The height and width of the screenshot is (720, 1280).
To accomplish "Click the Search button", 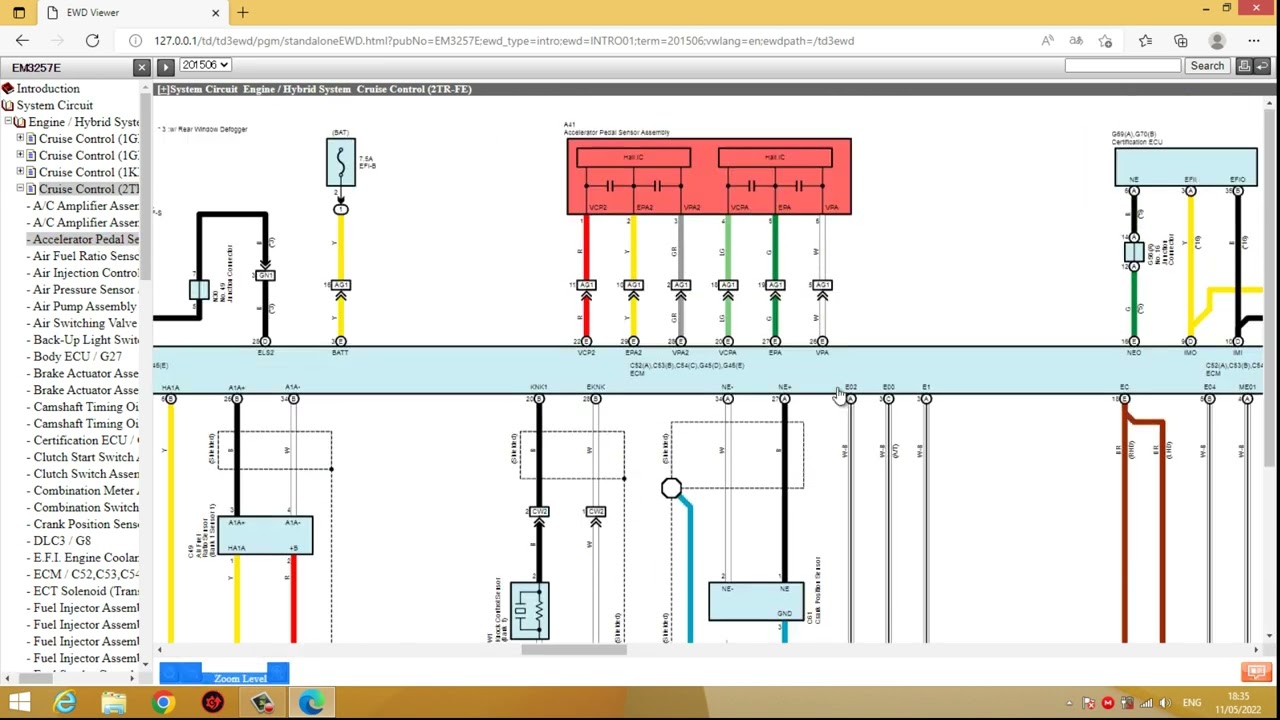I will click(1207, 66).
